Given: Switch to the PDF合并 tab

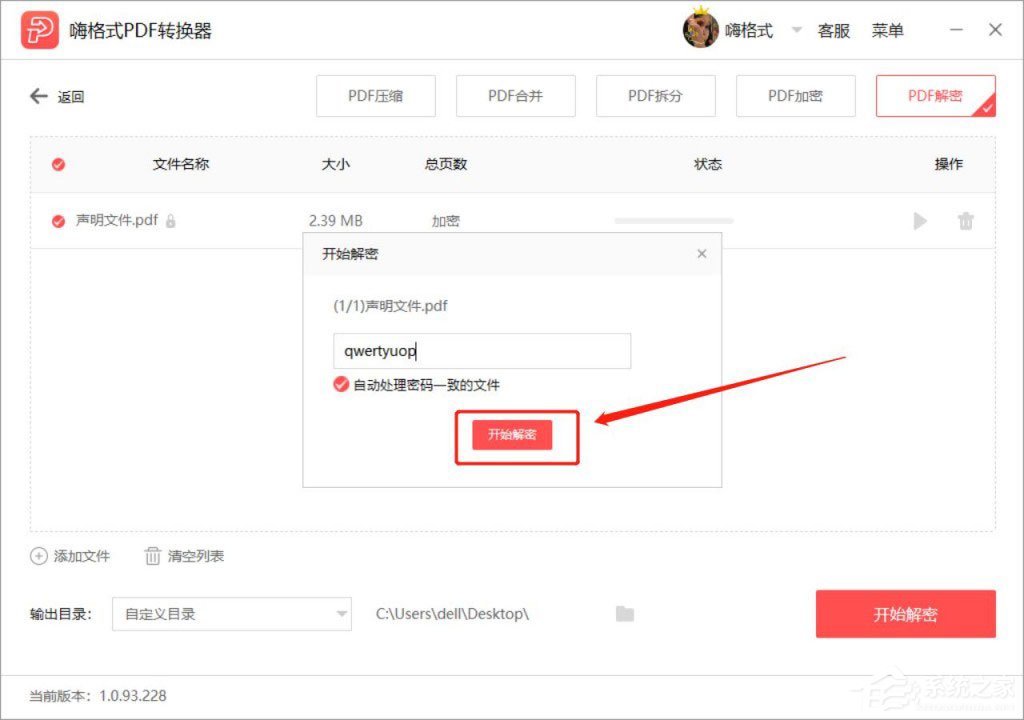Looking at the screenshot, I should 515,96.
